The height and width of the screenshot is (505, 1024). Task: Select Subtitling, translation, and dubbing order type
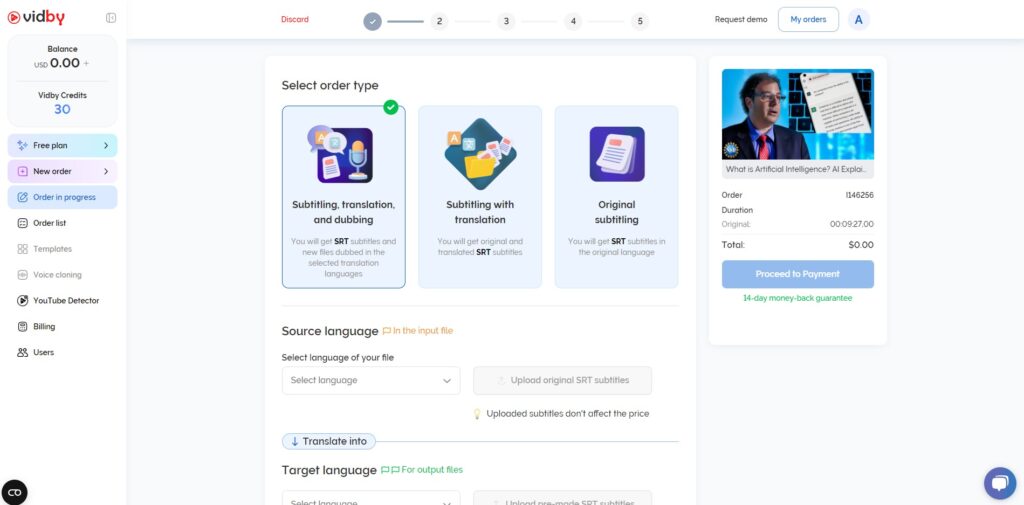coord(344,197)
